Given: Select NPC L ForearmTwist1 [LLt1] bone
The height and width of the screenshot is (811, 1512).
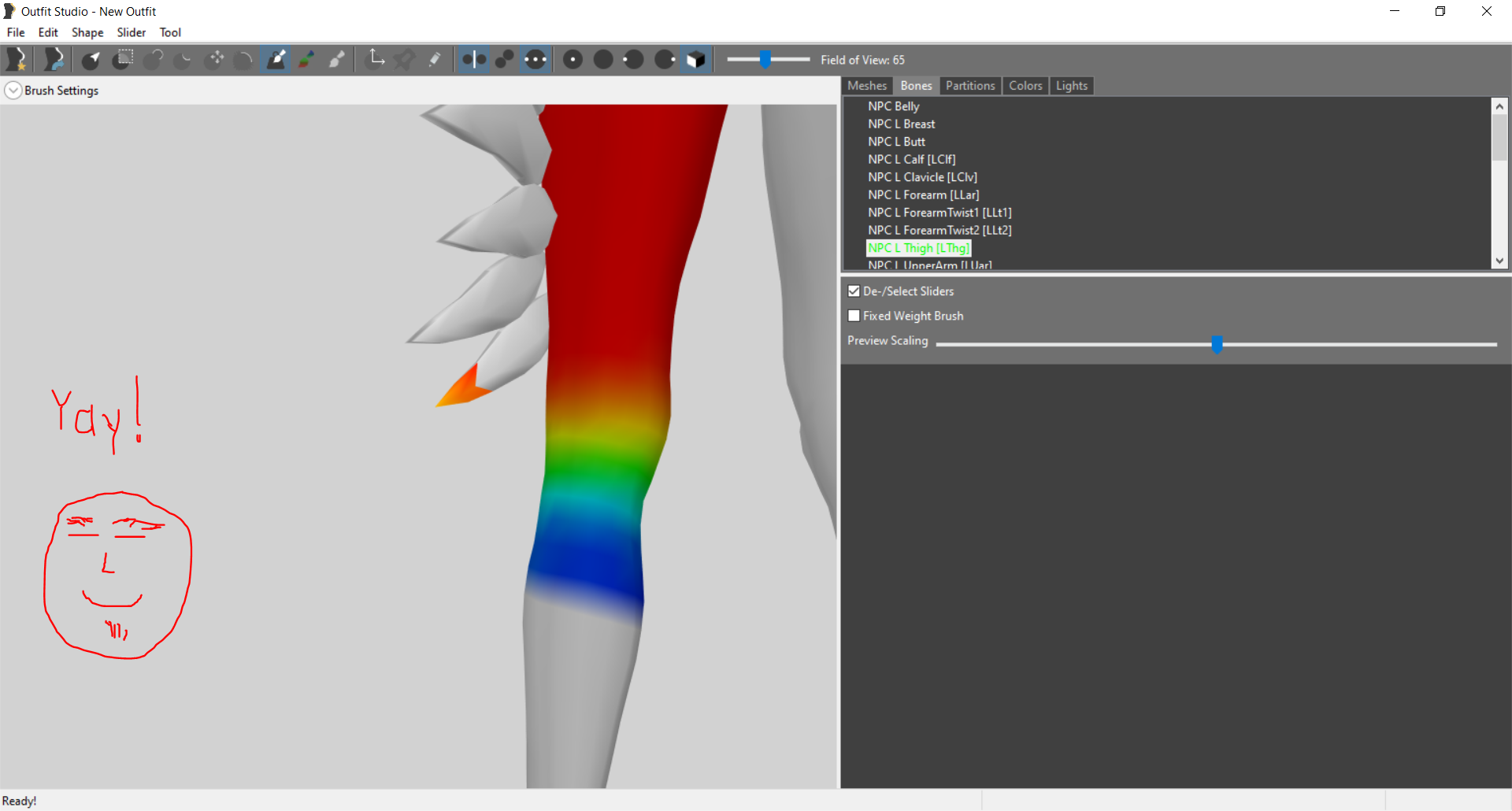Looking at the screenshot, I should click(x=940, y=213).
